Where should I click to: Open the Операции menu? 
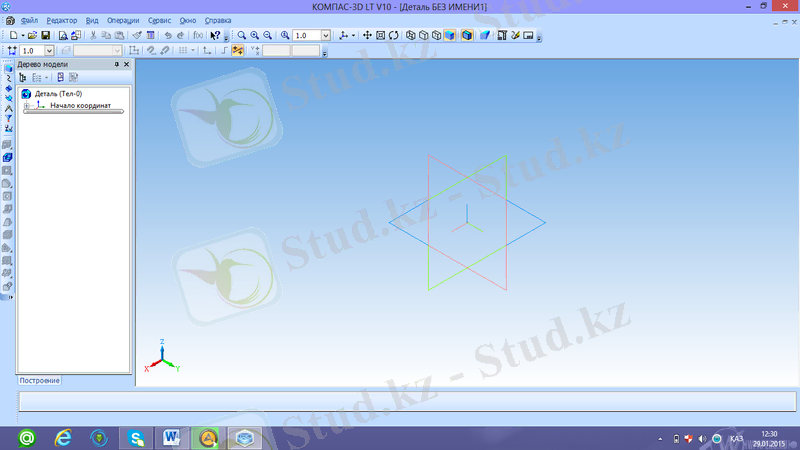coord(123,20)
